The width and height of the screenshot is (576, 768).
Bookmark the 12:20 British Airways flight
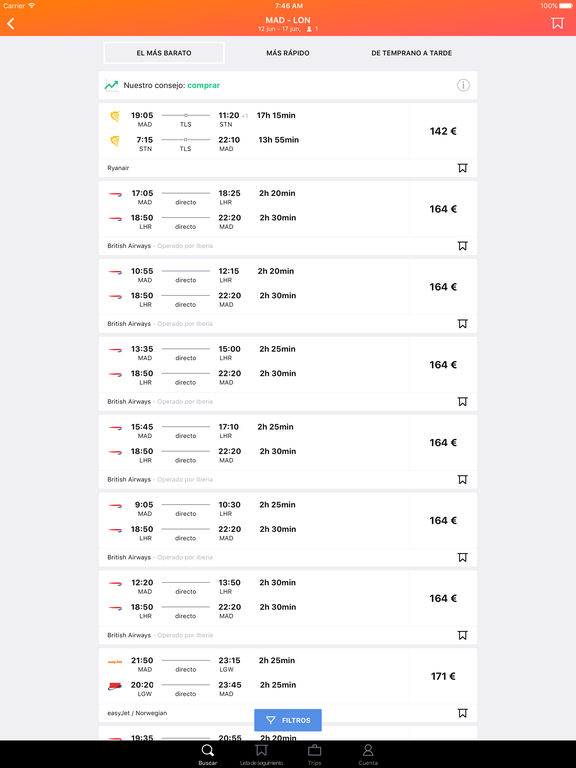462,635
